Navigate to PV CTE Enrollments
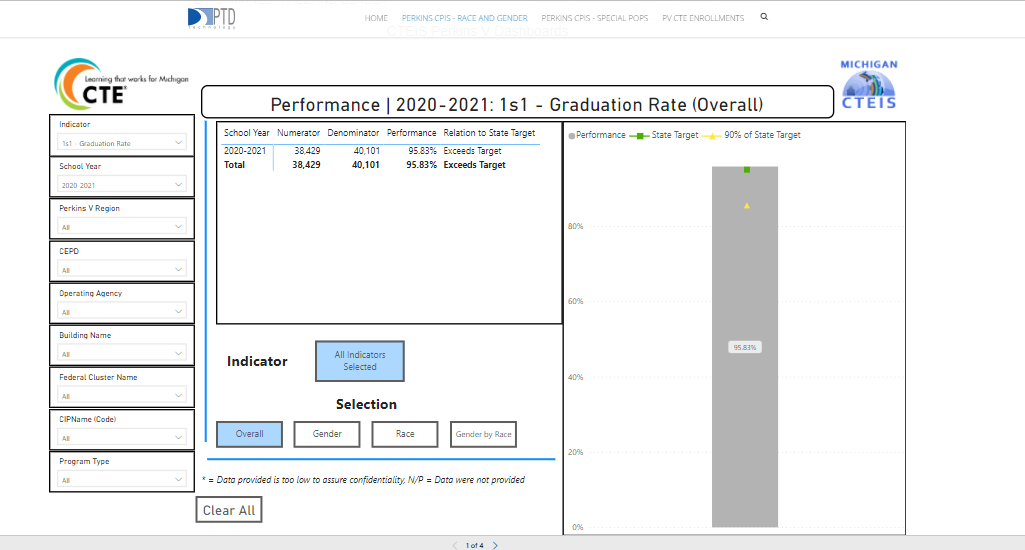Screen dimensions: 1025x550 tap(703, 18)
